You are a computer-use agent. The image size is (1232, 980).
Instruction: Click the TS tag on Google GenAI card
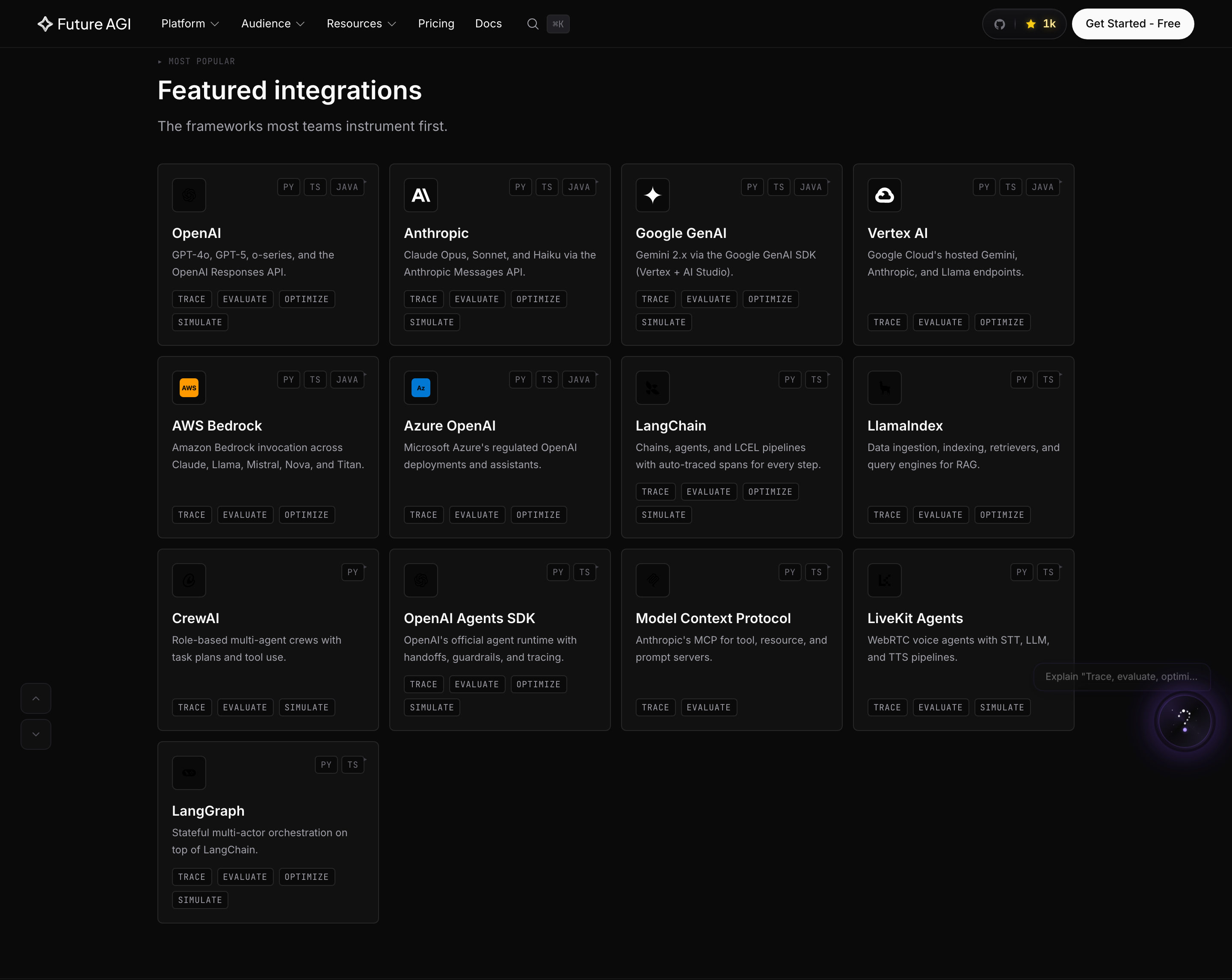click(x=779, y=187)
